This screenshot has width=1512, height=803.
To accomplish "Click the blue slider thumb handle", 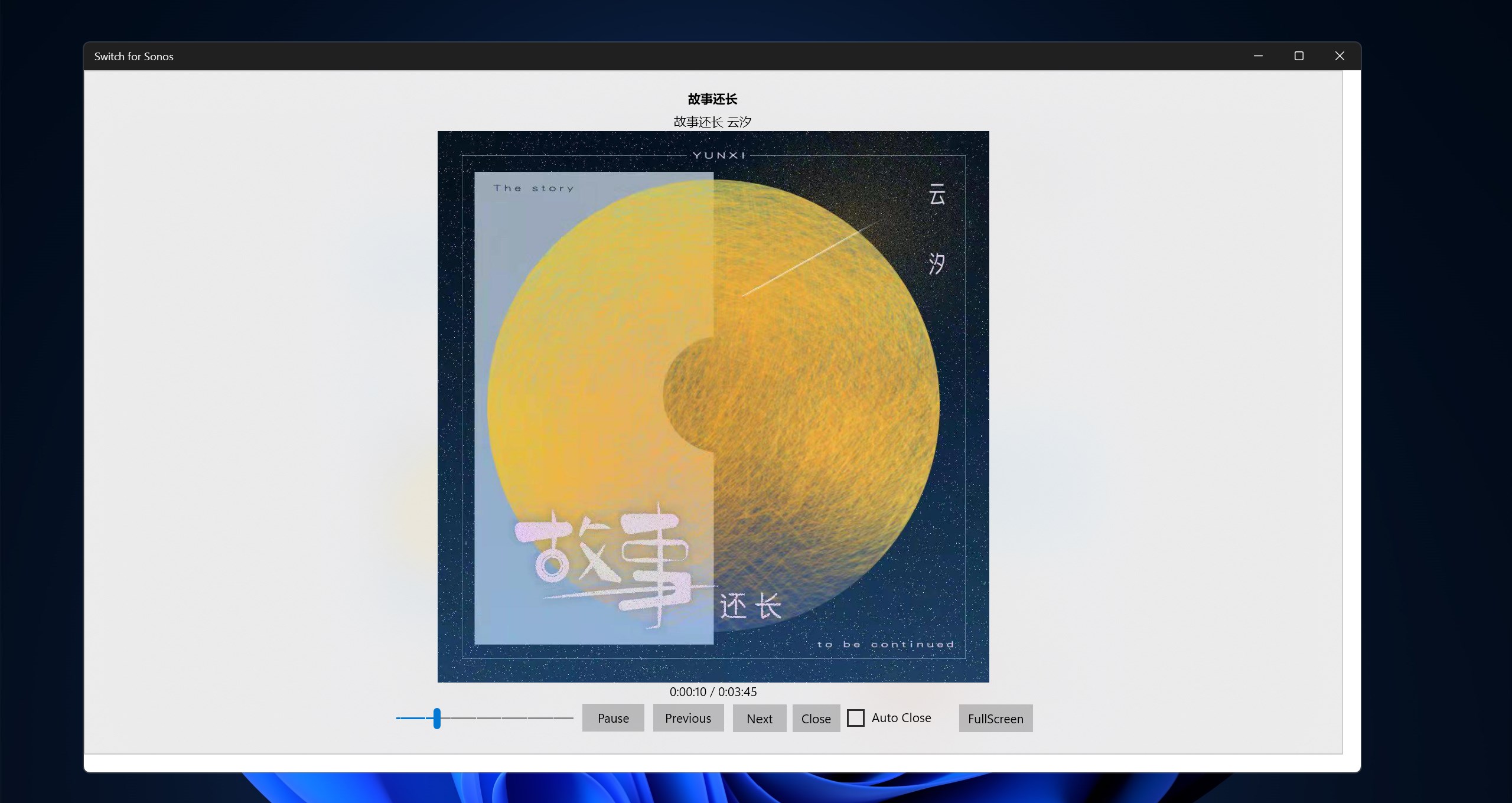I will tap(436, 718).
